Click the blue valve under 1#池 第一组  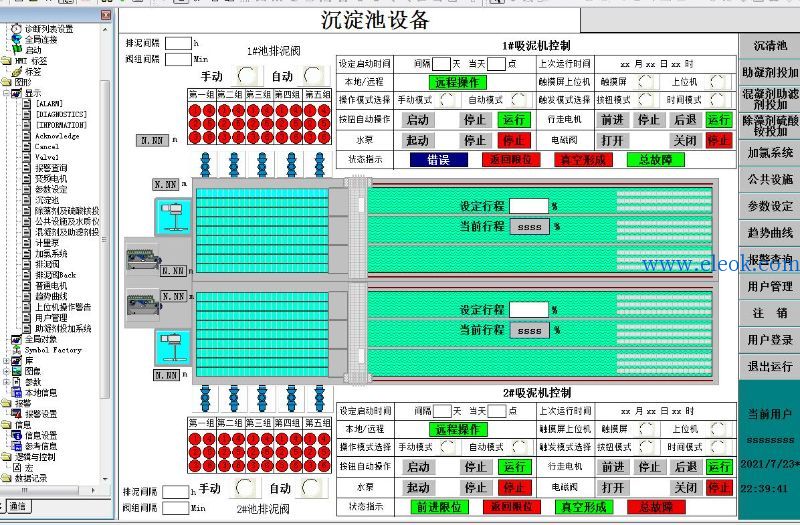tap(205, 165)
